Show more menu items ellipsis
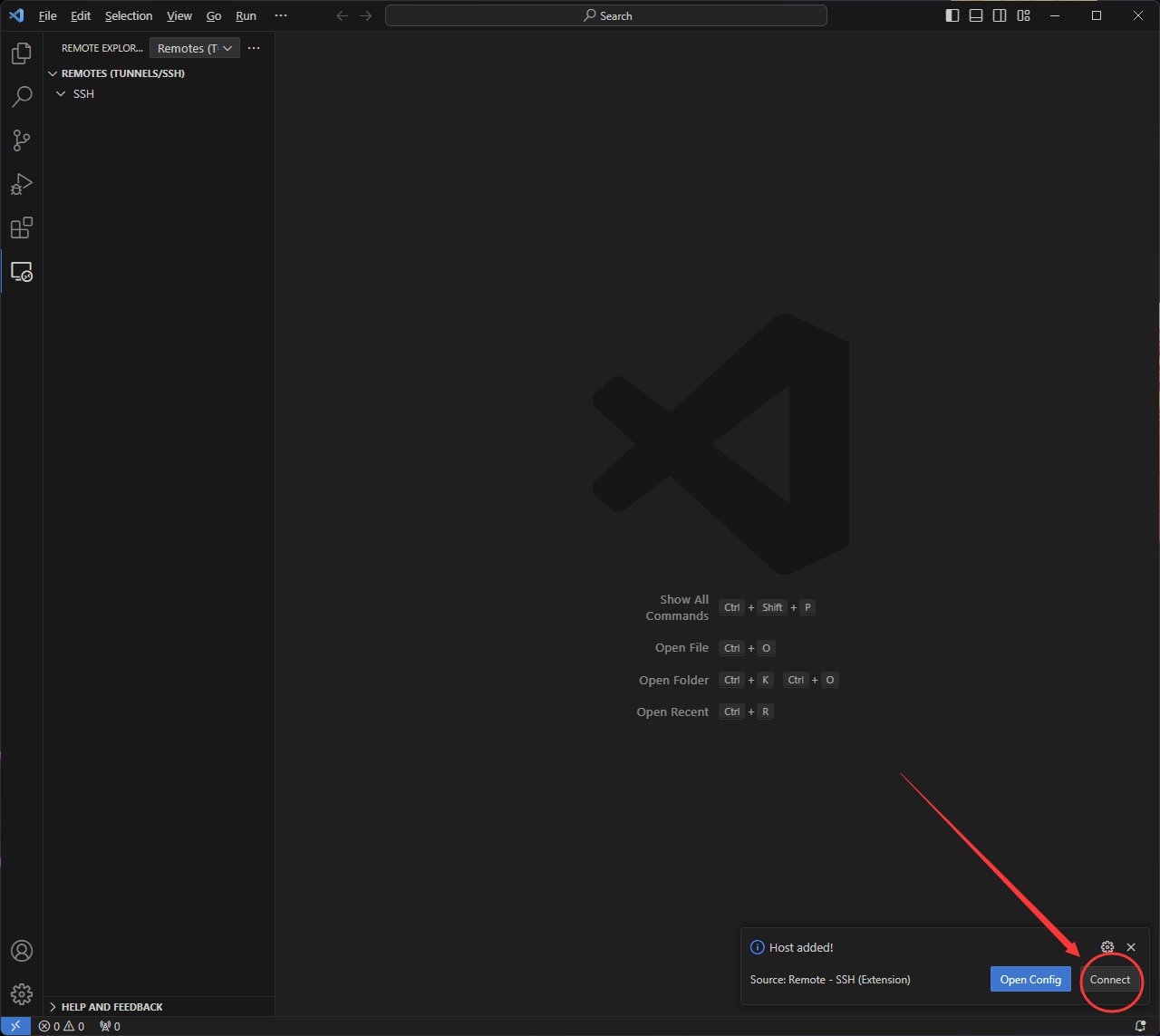The image size is (1160, 1036). click(x=281, y=15)
